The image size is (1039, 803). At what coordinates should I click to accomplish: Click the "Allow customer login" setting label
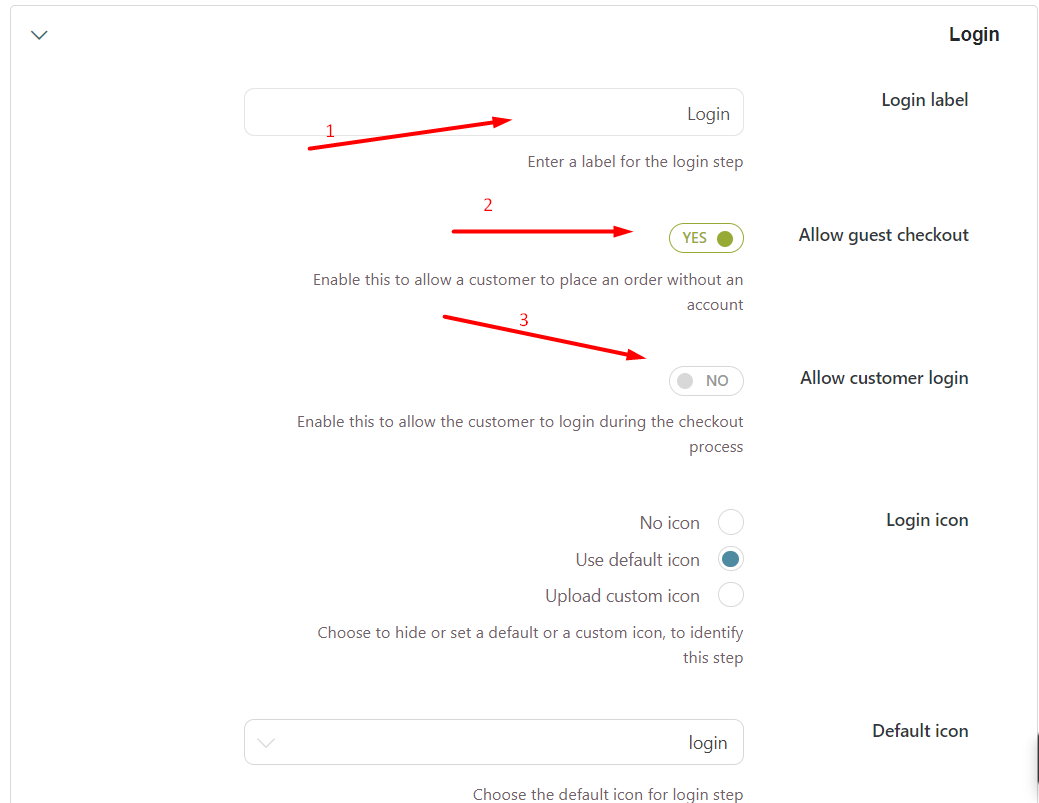884,378
